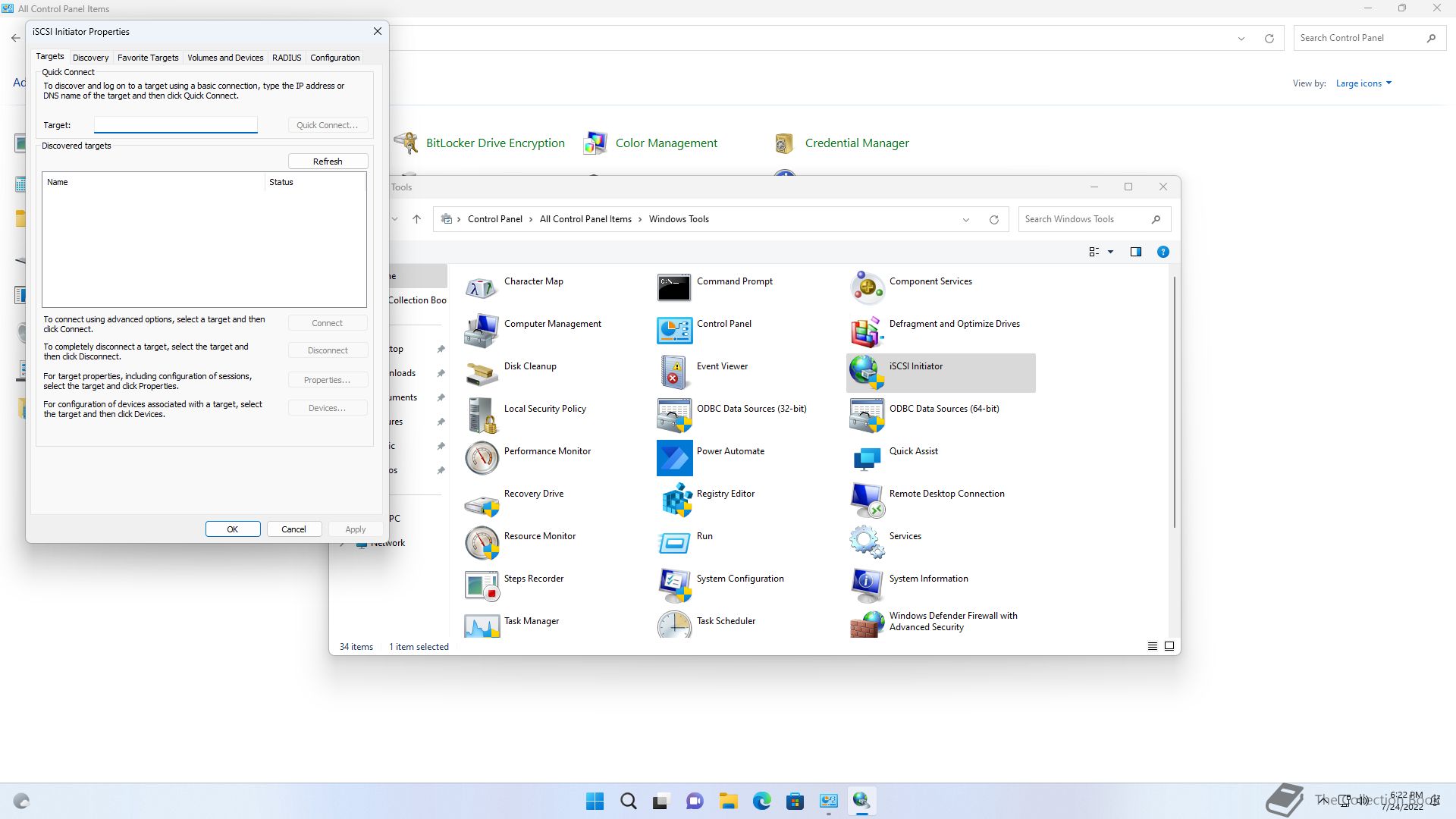Open the Windows Start menu
The width and height of the screenshot is (1456, 819).
tap(595, 801)
